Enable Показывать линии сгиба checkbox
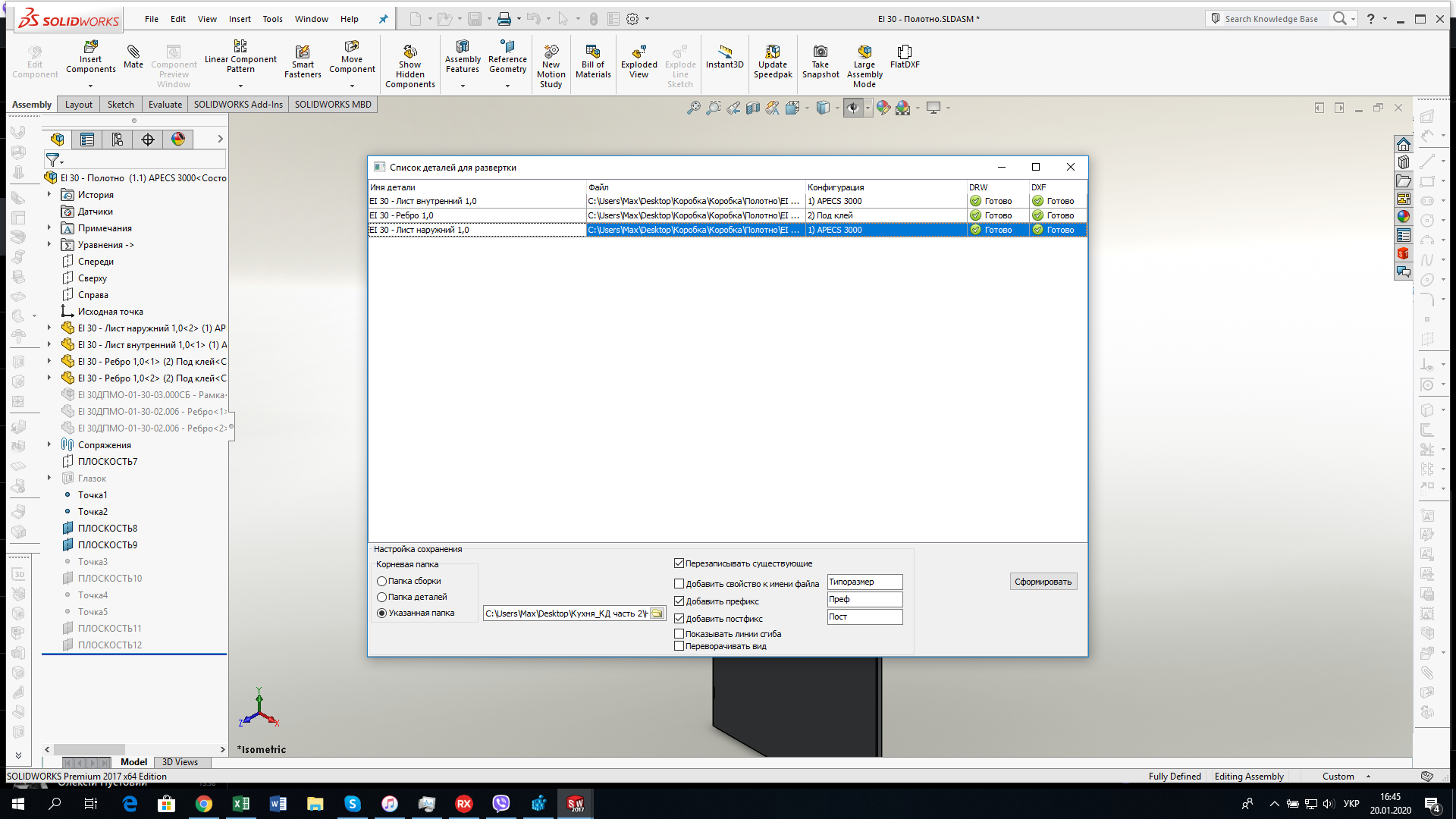 click(x=679, y=634)
